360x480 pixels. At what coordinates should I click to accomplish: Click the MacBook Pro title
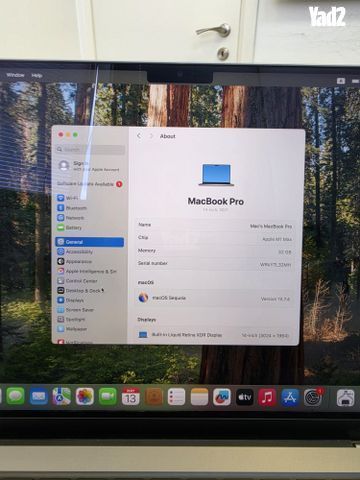(x=216, y=201)
